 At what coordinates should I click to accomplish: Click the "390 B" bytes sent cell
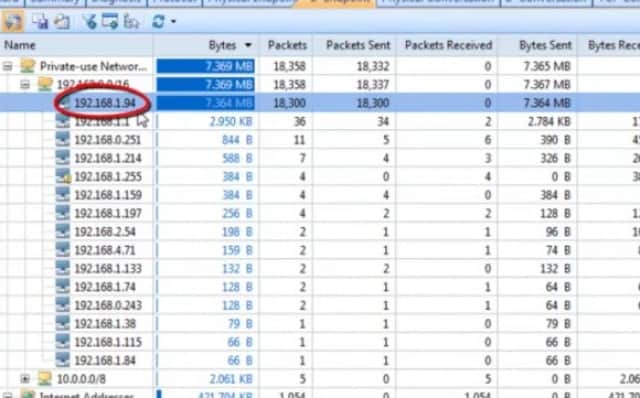(555, 140)
